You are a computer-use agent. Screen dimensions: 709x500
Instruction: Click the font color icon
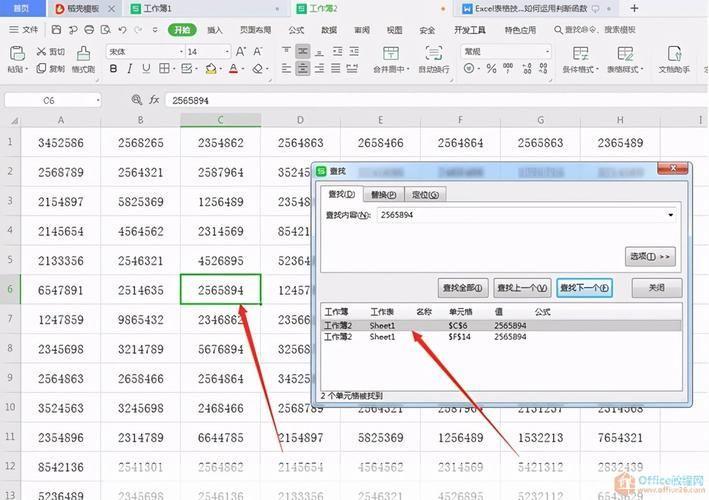(x=233, y=69)
